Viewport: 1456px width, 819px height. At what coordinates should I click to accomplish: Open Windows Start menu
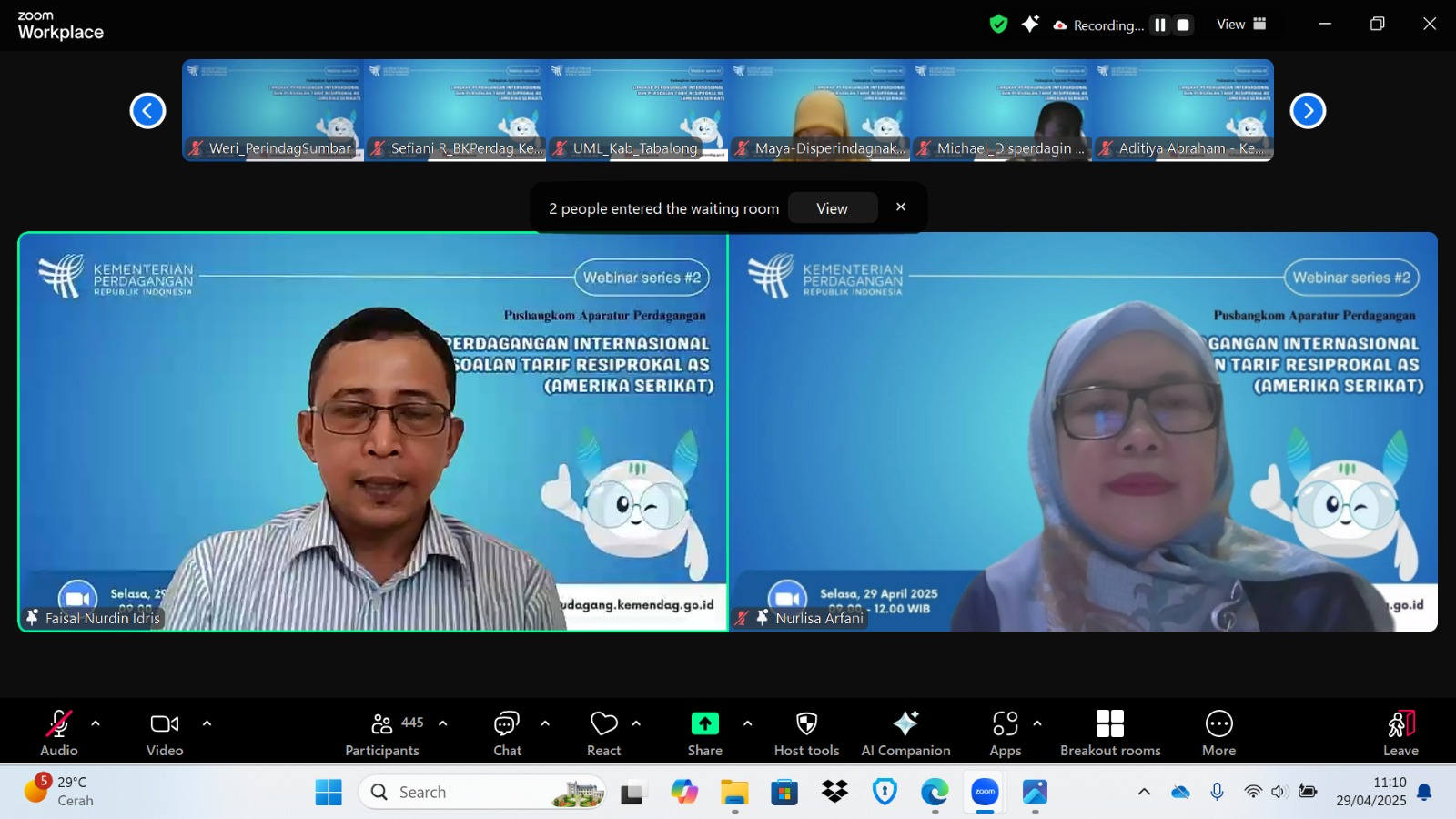click(x=329, y=793)
